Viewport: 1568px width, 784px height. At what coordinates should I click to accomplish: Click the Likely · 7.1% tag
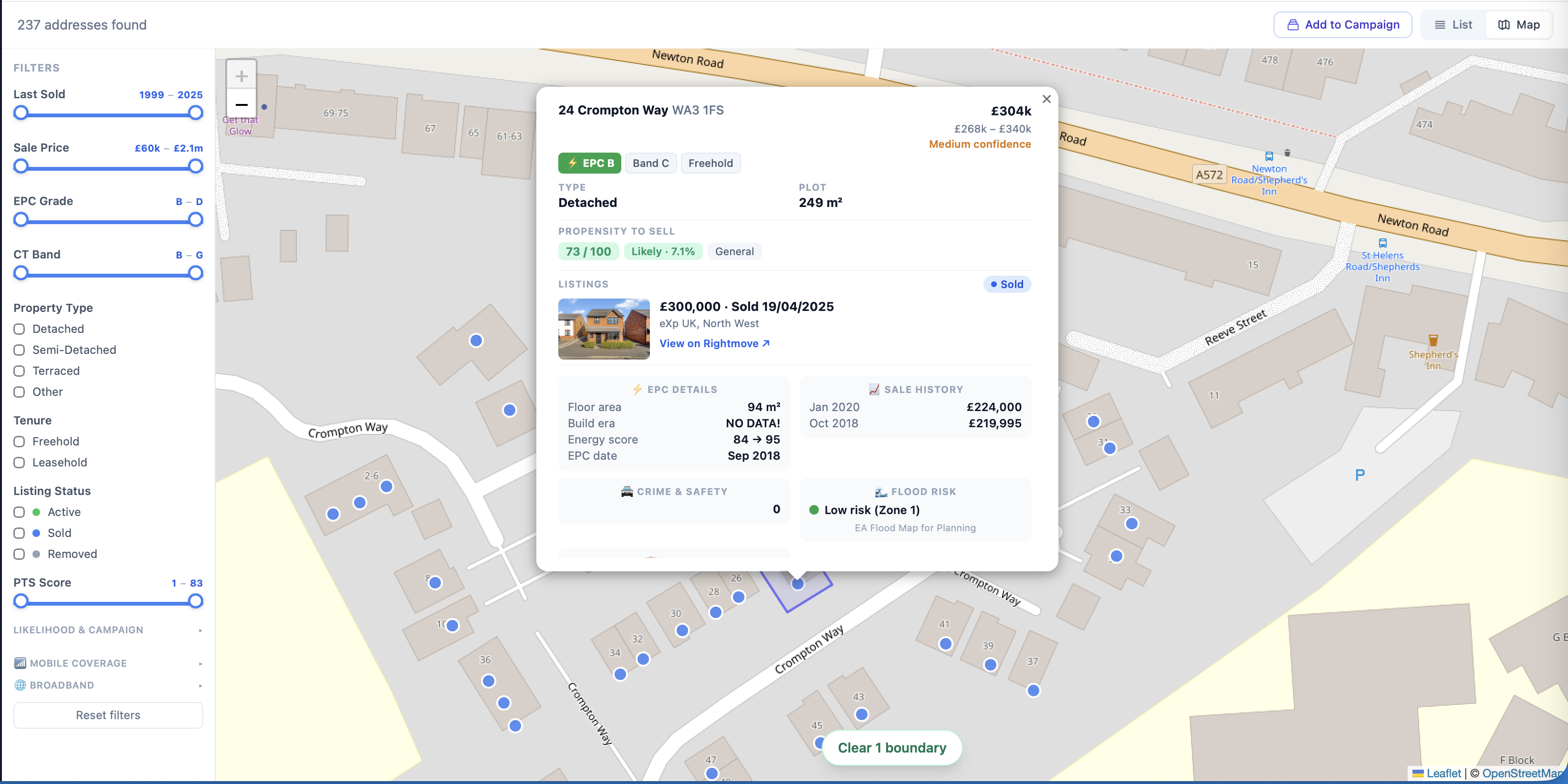[663, 252]
